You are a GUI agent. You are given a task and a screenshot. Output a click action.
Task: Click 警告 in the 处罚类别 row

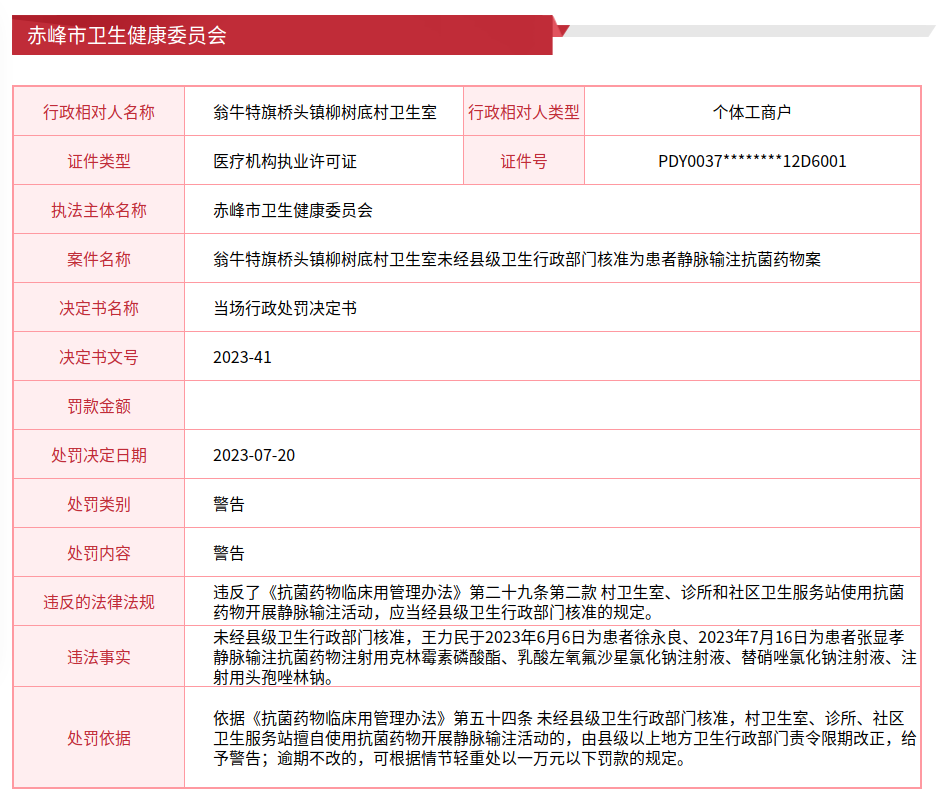(x=229, y=505)
